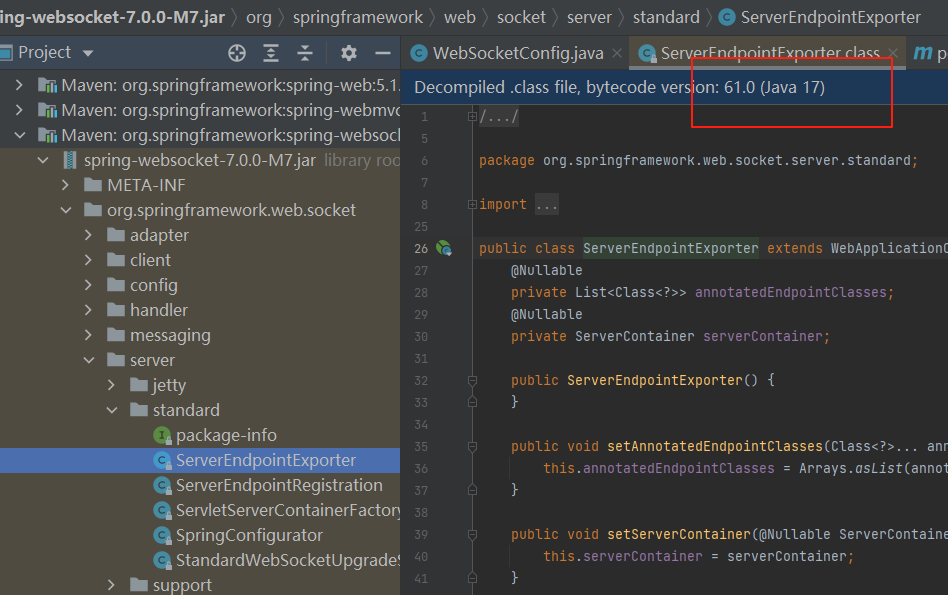Collapse the standard package
Screen dimensions: 948x595
click(x=112, y=410)
